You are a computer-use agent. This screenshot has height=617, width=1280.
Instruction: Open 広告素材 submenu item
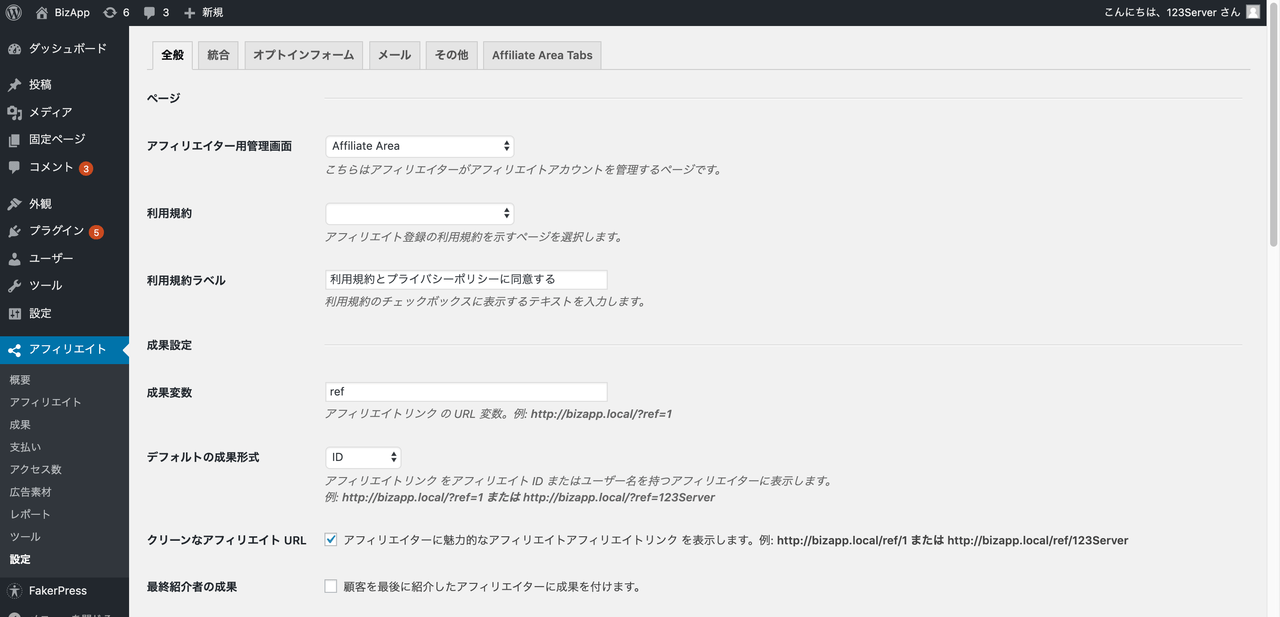pyautogui.click(x=30, y=492)
